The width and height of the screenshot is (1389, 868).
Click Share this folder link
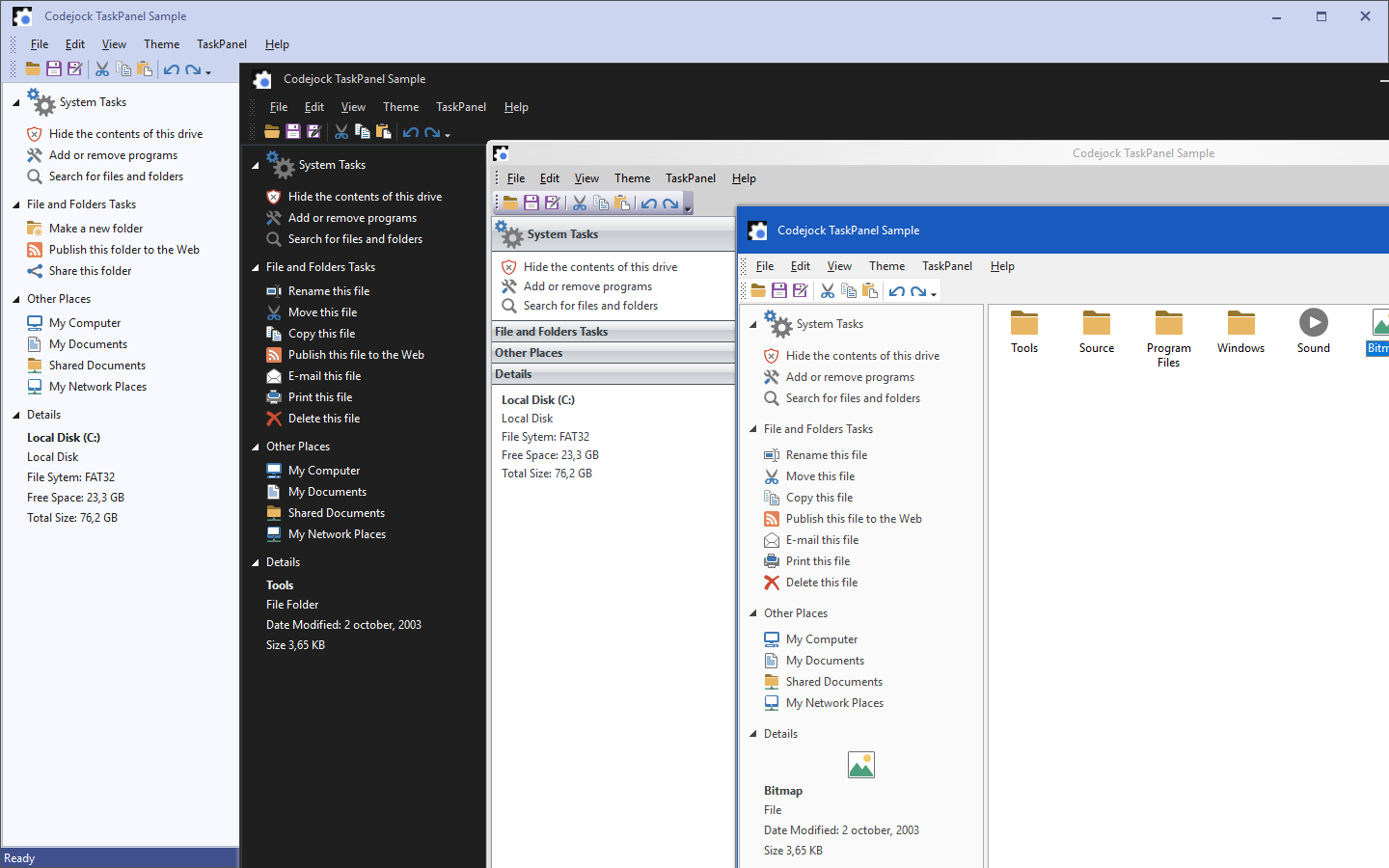tap(91, 271)
